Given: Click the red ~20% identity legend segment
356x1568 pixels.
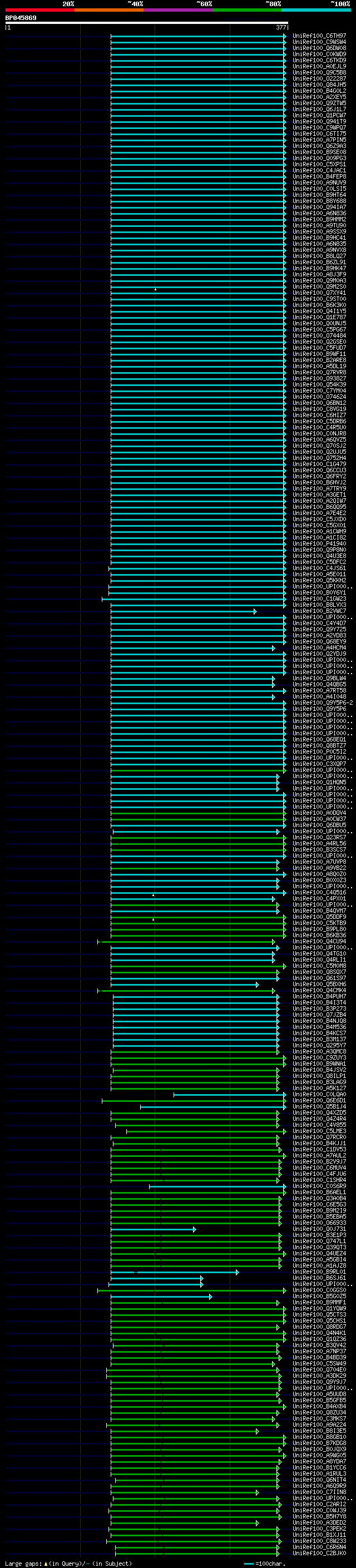Looking at the screenshot, I should (x=39, y=10).
